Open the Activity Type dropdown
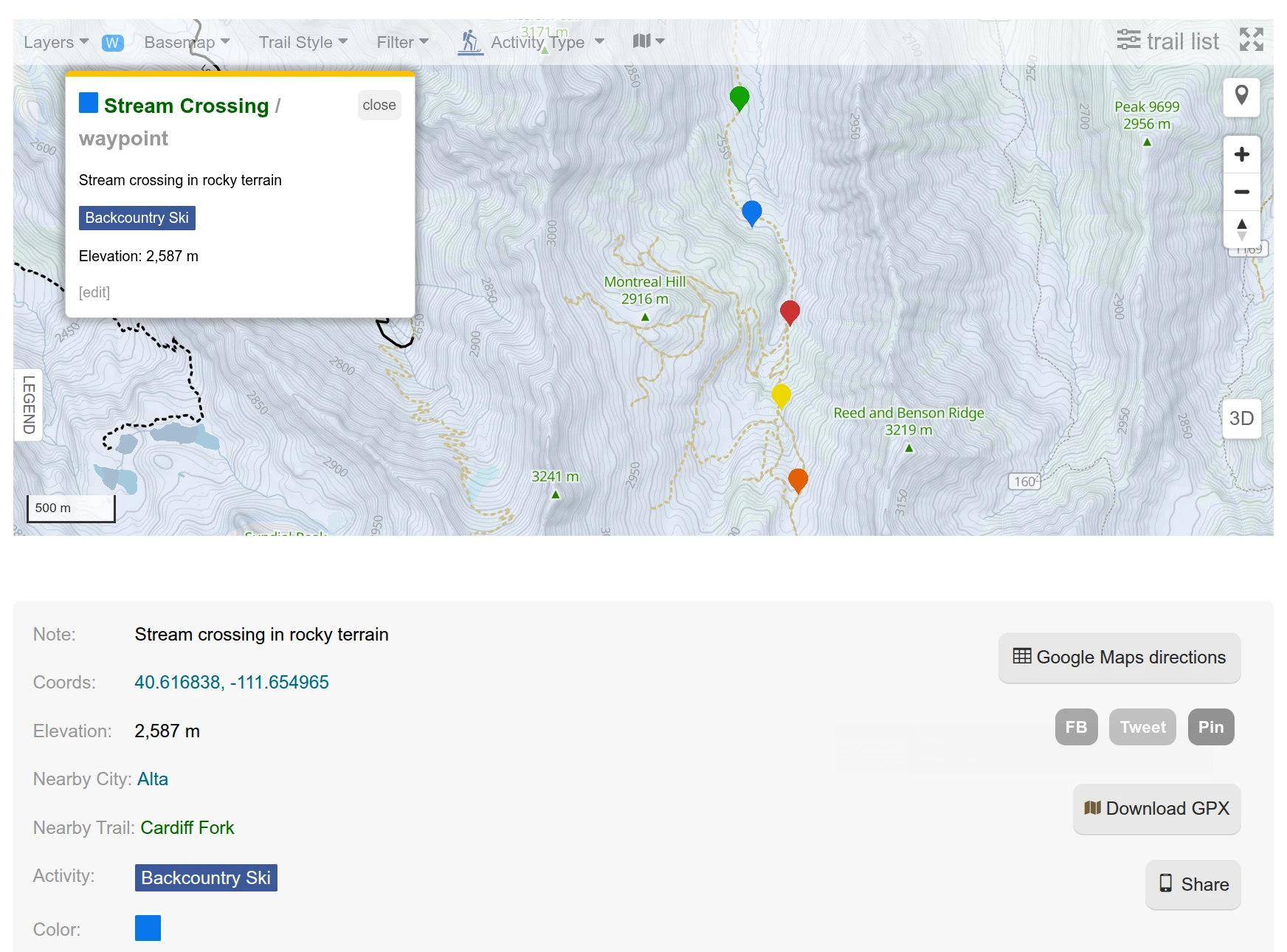The height and width of the screenshot is (952, 1287). coord(547,42)
